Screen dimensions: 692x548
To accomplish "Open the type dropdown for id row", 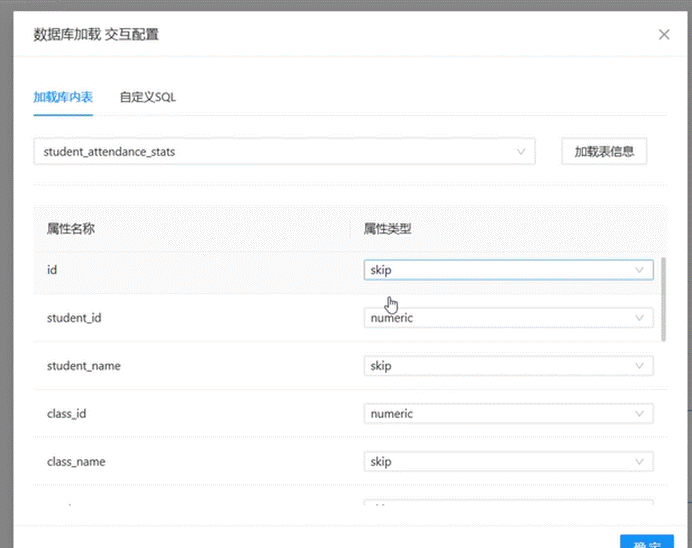I will click(x=508, y=270).
